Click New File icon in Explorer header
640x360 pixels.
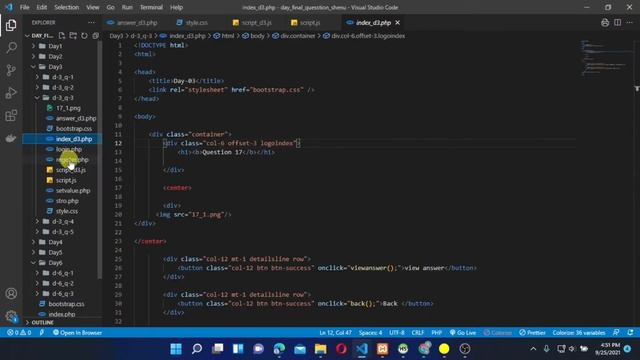(x=62, y=36)
